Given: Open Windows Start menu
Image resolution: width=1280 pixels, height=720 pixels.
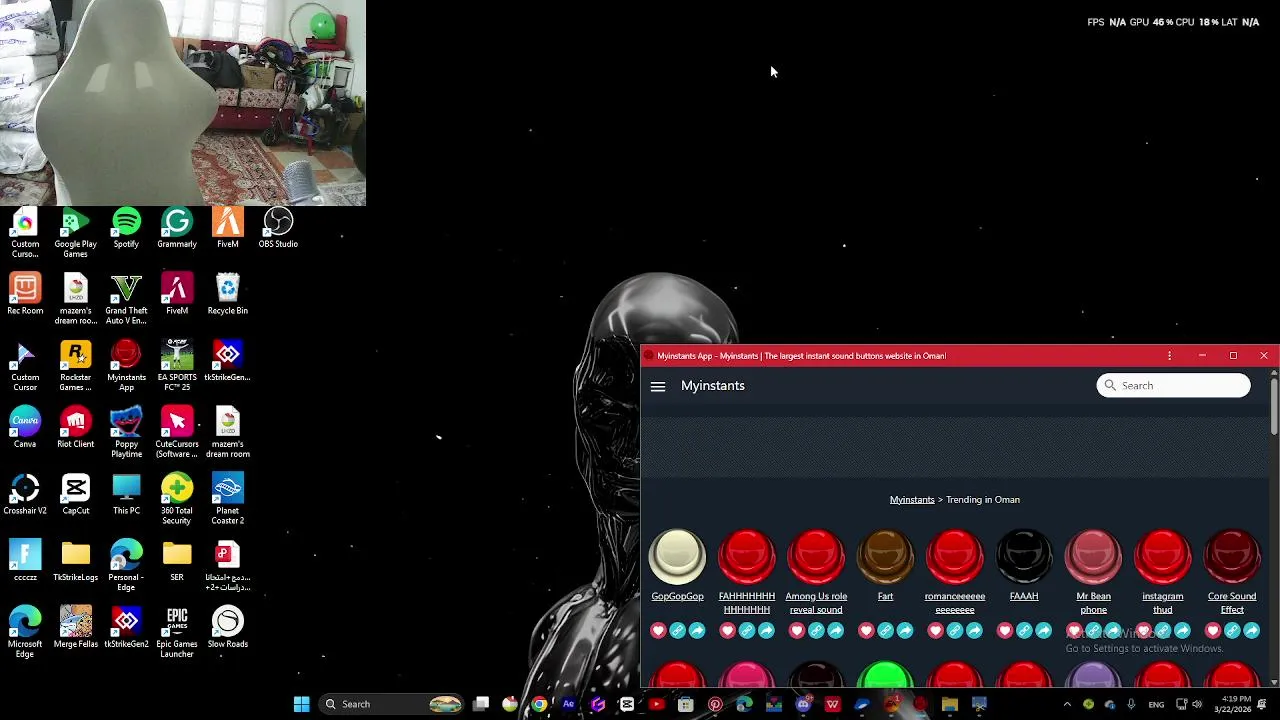Looking at the screenshot, I should [301, 704].
